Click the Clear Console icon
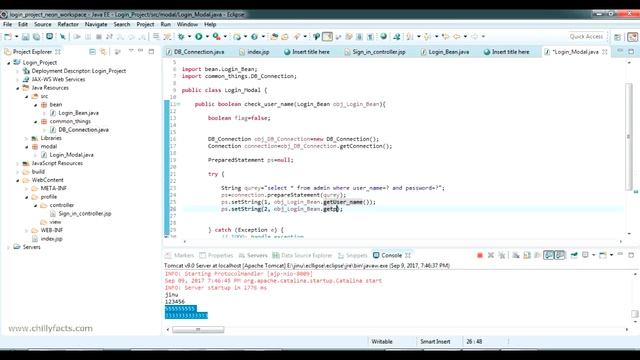 pos(516,256)
